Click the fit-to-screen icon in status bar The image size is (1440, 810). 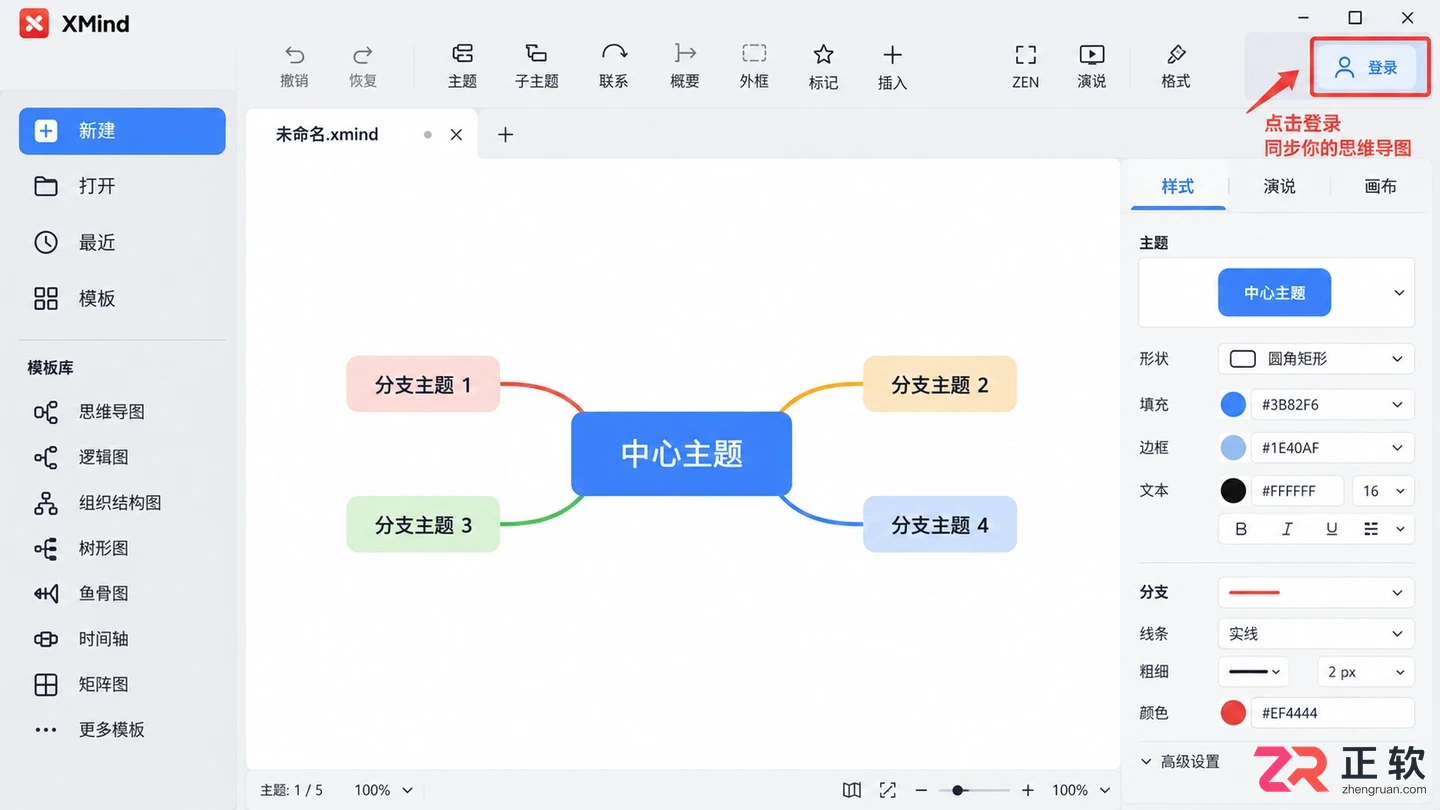click(x=888, y=790)
